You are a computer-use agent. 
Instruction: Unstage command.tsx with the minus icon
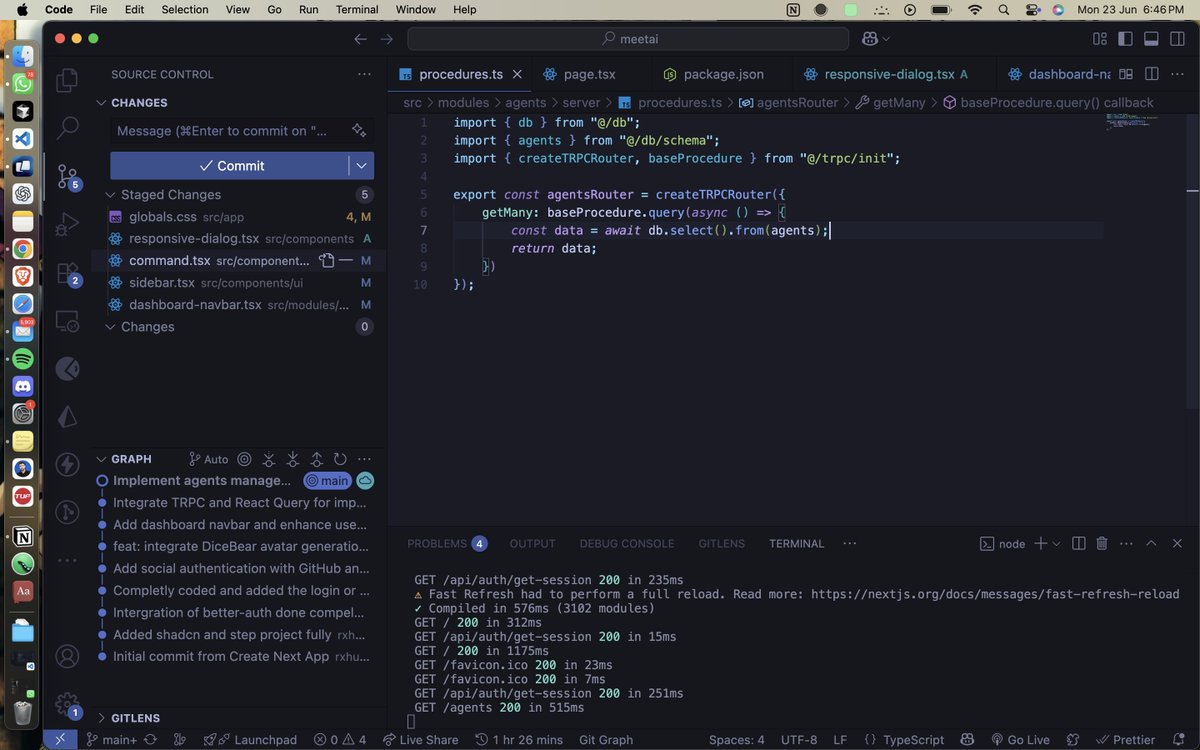(346, 261)
